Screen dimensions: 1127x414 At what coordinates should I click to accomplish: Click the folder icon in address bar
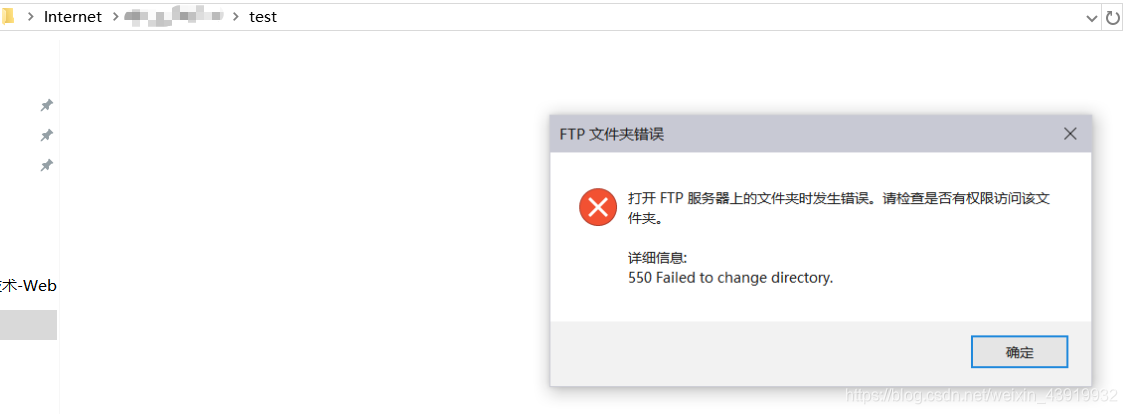point(7,17)
